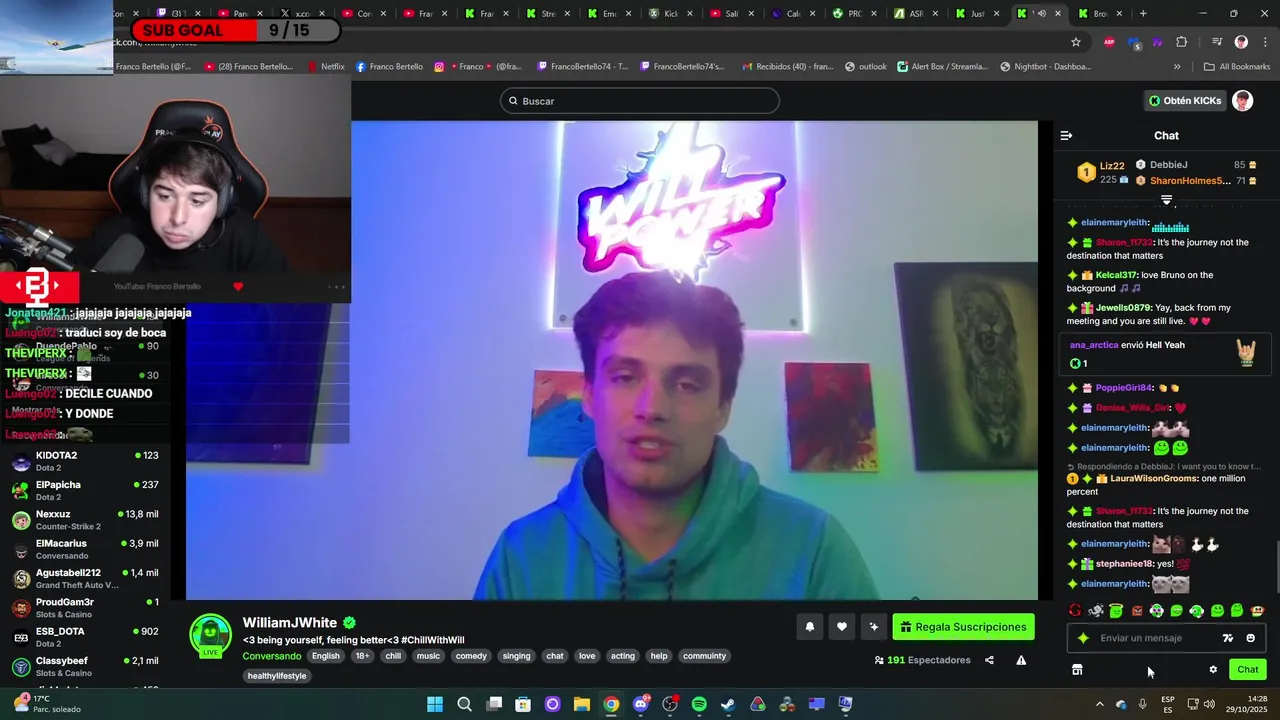
Task: Click the report warning triangle icon
Action: point(1021,660)
